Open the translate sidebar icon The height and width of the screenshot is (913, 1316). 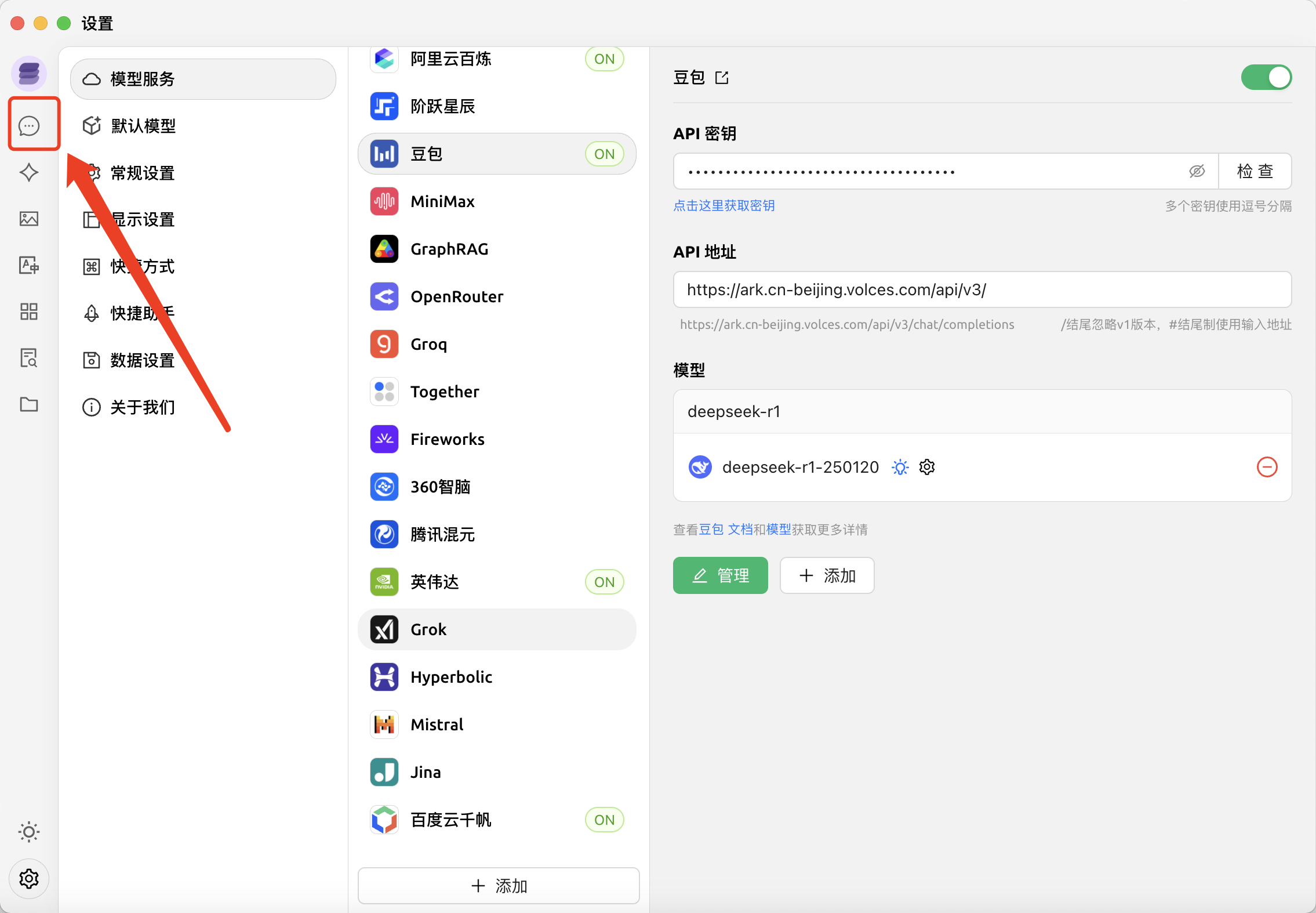(x=29, y=265)
